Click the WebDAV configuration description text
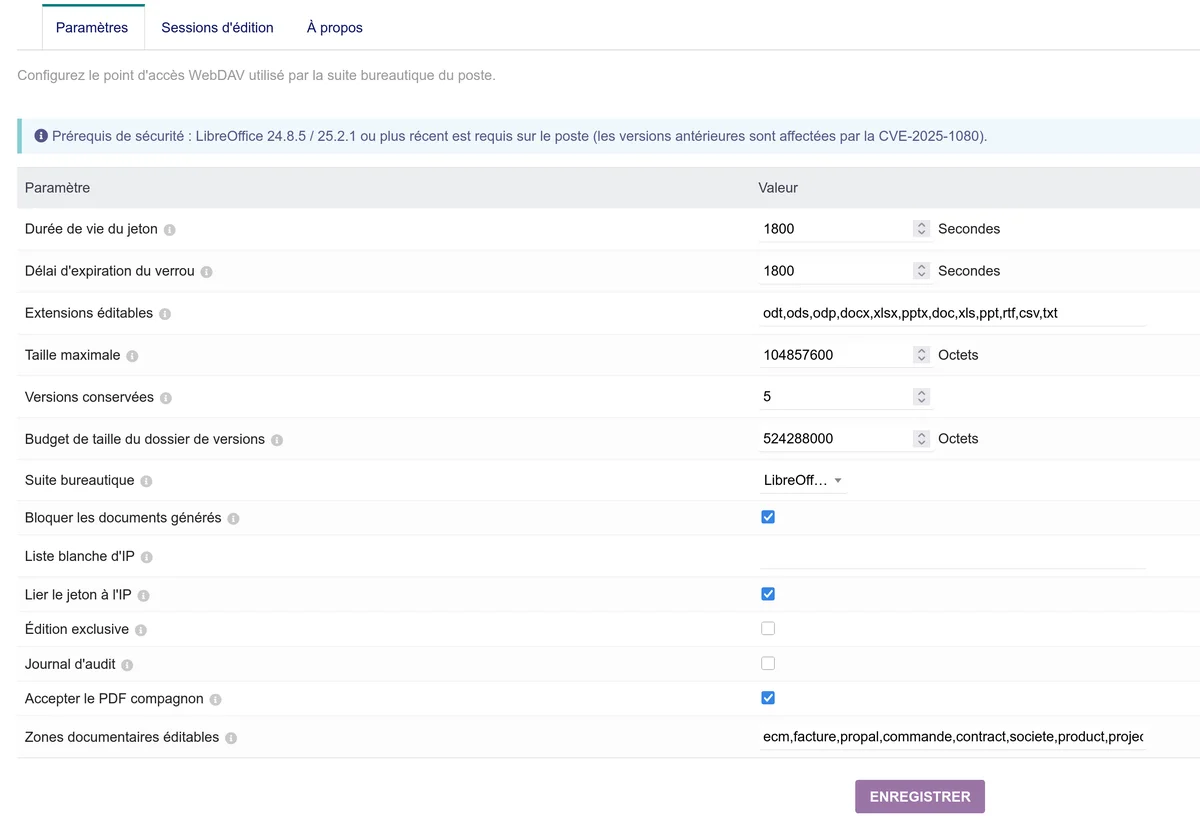Screen dimensions: 1200x829 256,75
